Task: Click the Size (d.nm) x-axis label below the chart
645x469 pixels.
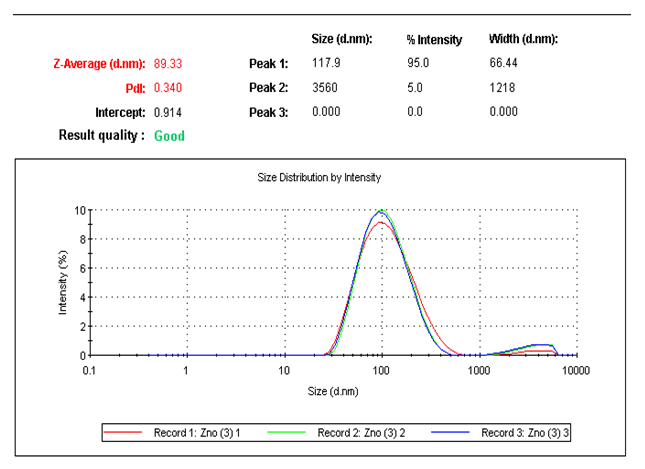Action: (x=331, y=390)
